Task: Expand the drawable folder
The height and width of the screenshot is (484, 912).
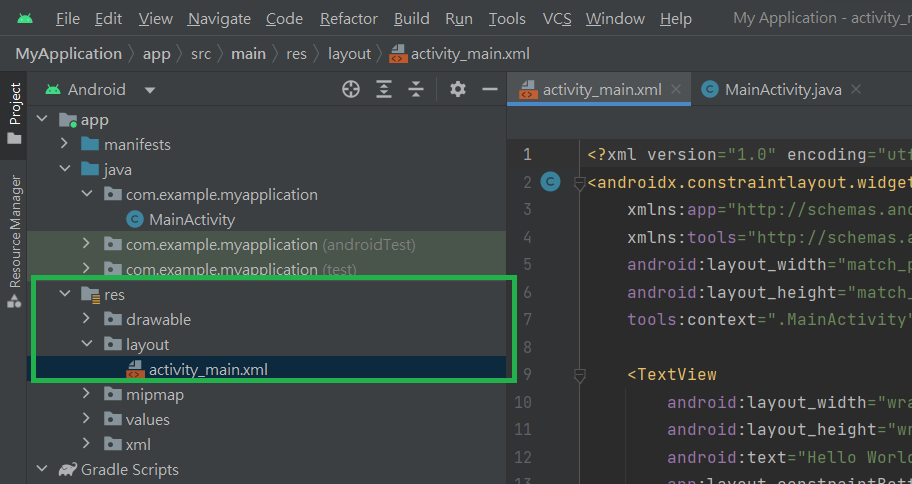Action: click(87, 318)
